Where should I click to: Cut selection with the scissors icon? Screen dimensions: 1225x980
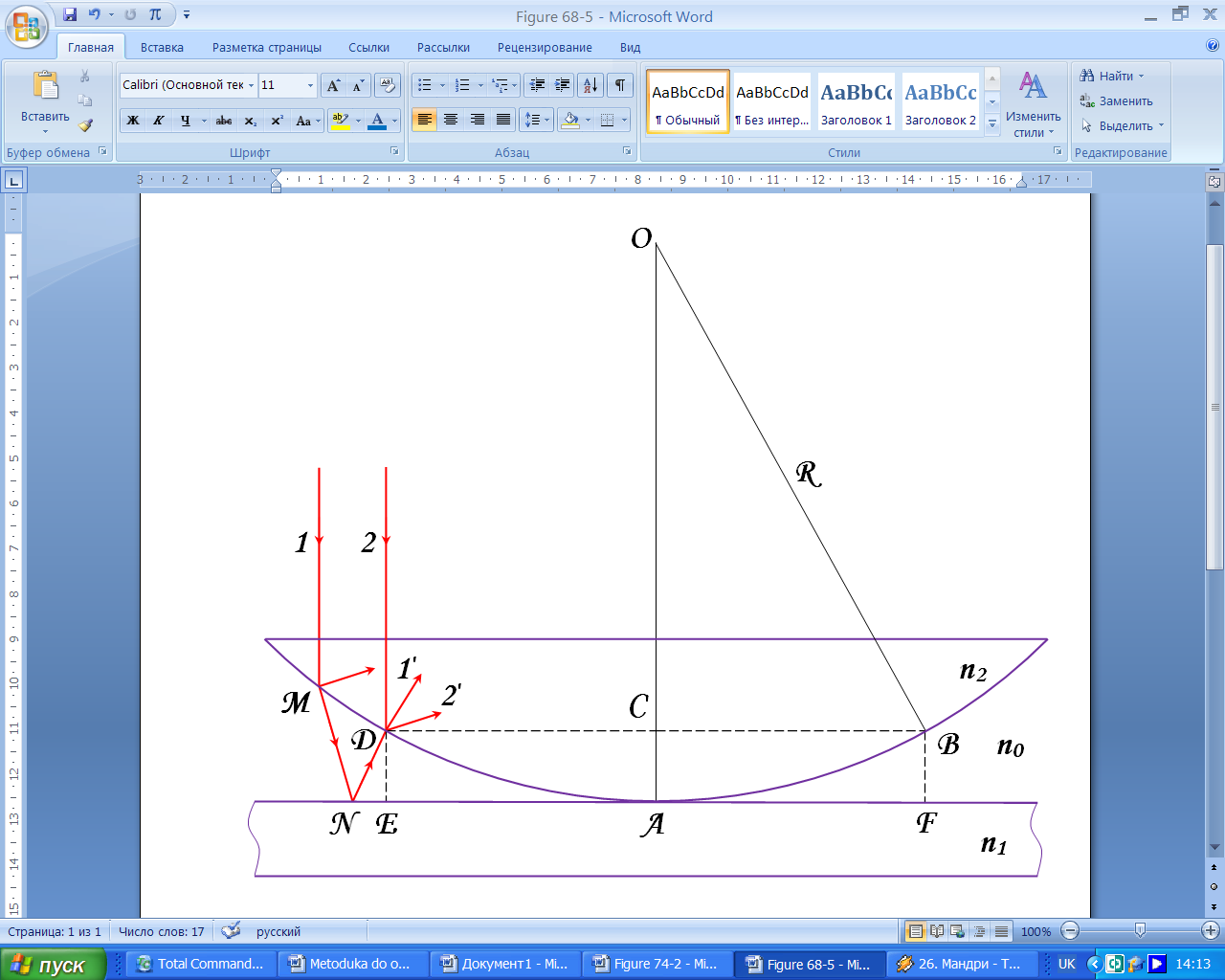click(85, 77)
